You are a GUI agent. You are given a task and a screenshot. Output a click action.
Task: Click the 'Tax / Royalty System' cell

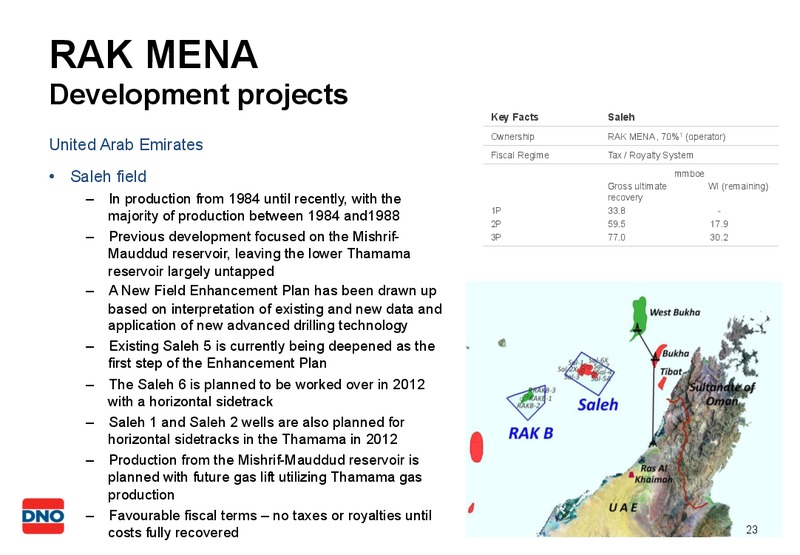[651, 155]
